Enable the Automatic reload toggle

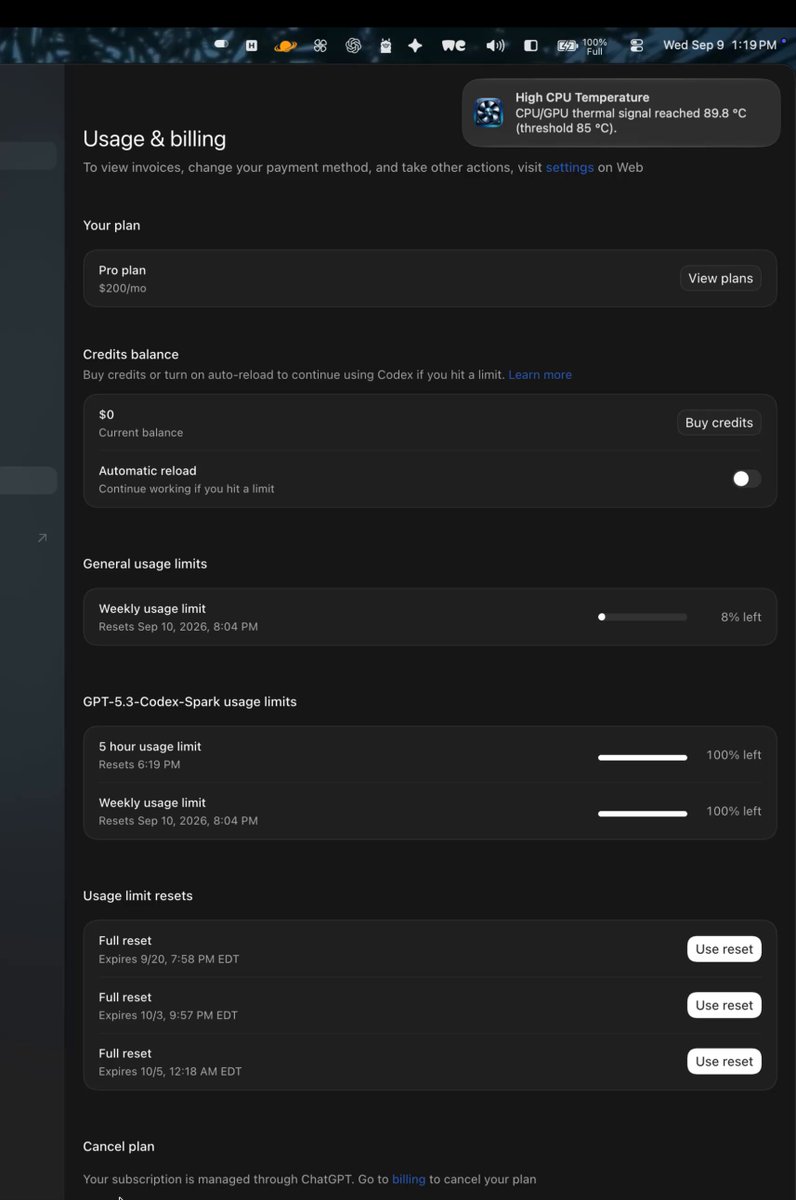point(746,479)
